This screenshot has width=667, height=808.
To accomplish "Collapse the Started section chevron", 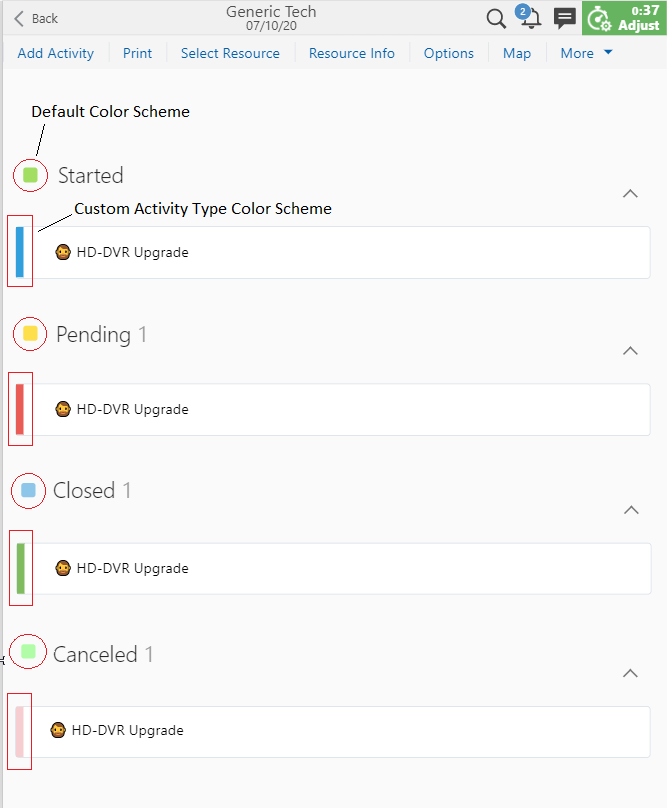I will 630,194.
